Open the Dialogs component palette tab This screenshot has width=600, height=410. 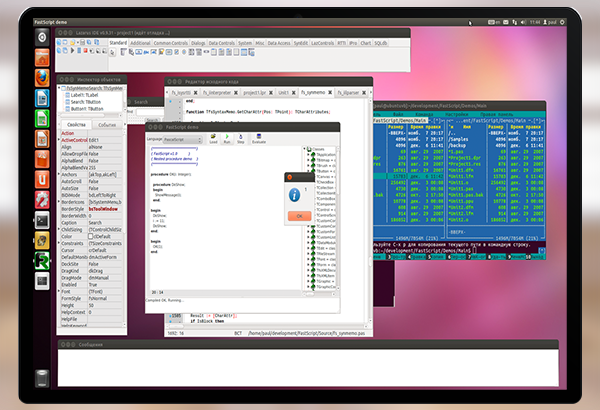pos(198,43)
